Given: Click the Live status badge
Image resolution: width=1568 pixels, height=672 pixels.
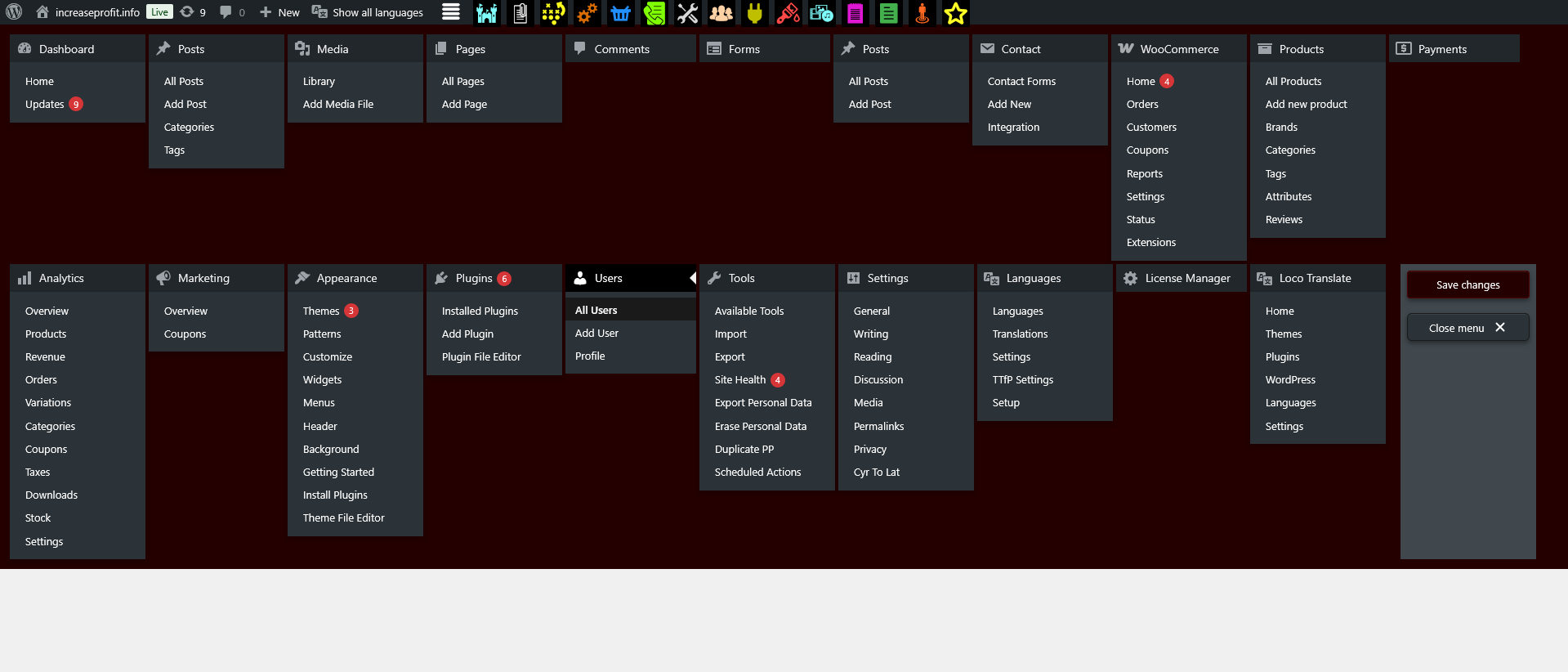Looking at the screenshot, I should point(159,12).
